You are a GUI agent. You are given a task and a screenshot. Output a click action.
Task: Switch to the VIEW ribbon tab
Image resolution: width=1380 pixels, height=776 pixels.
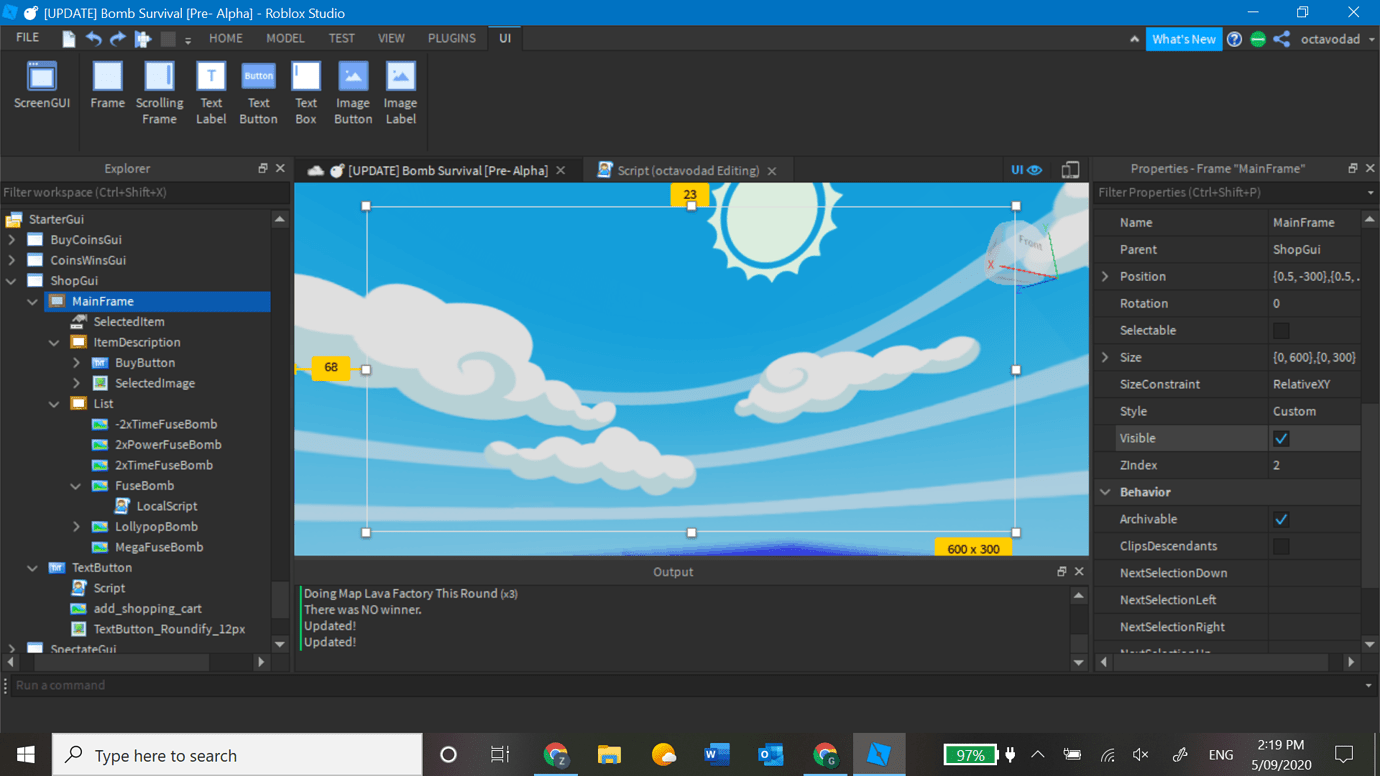(x=391, y=38)
